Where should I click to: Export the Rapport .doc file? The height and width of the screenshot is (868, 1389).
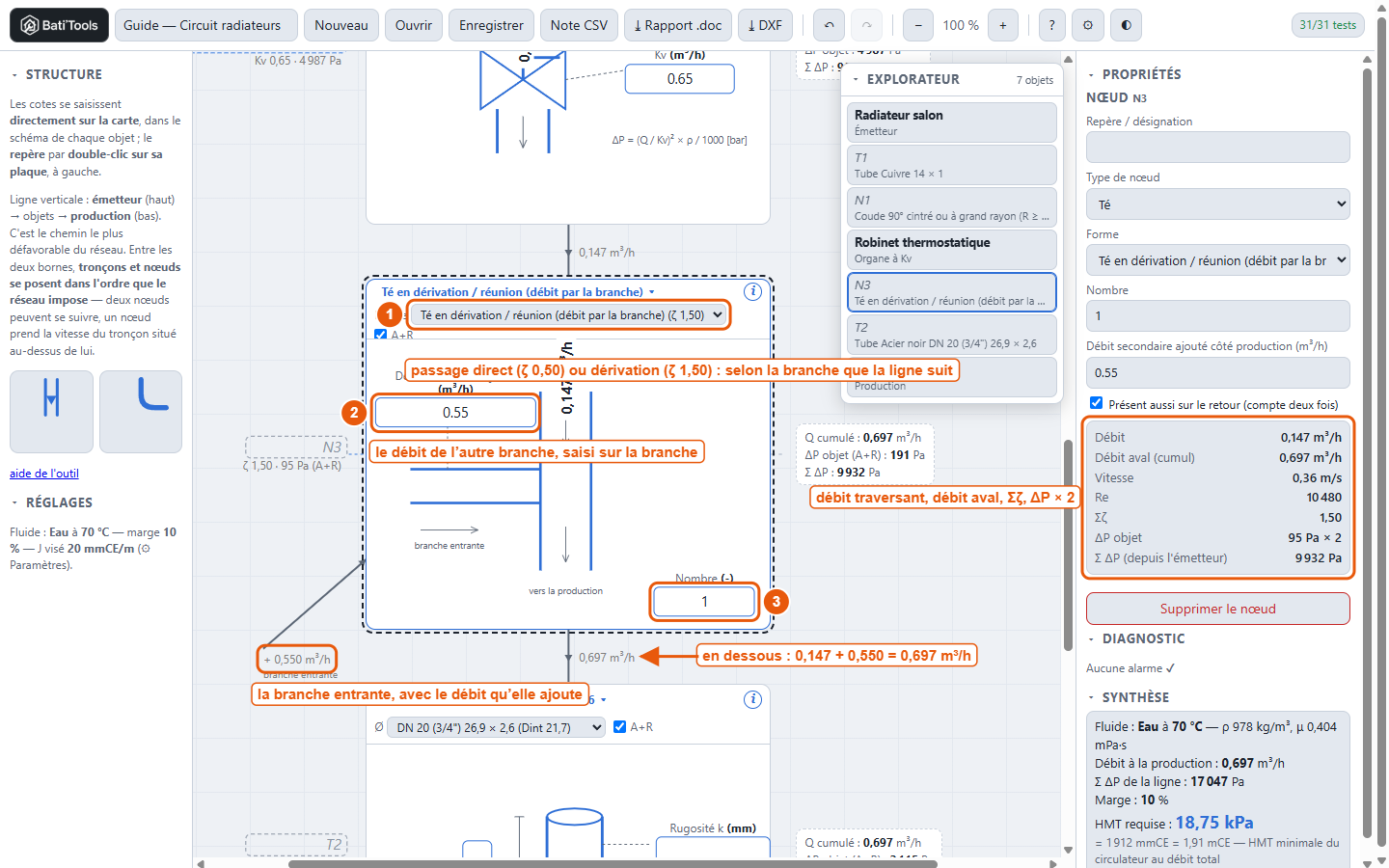(x=677, y=25)
